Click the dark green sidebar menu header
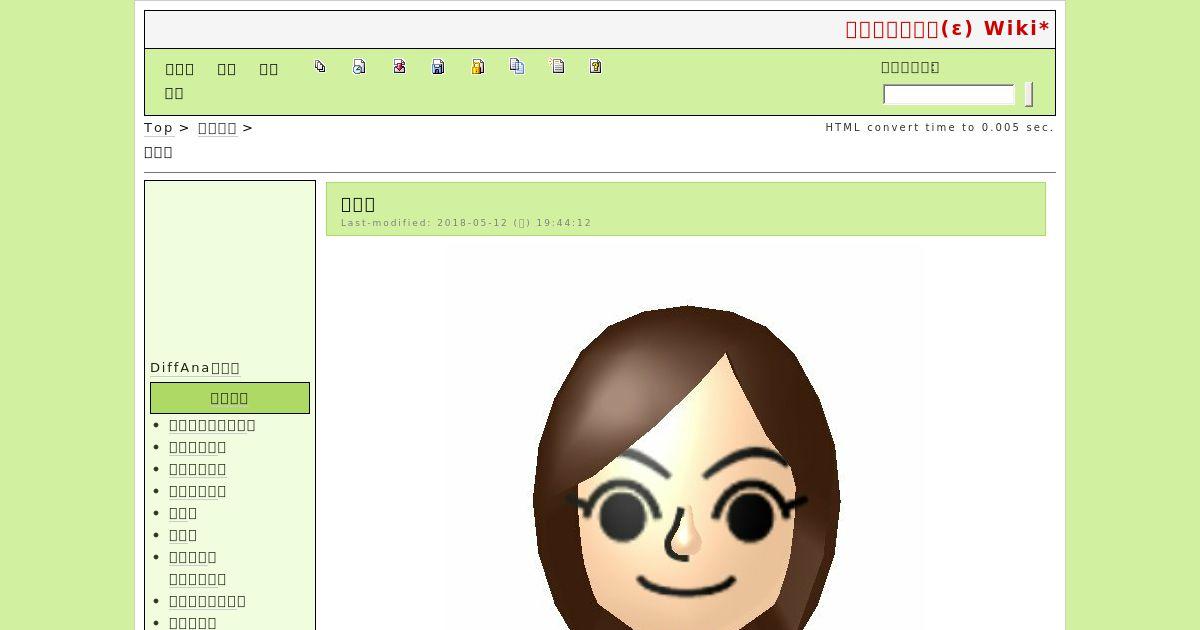Screen dimensions: 1200x630 tap(230, 398)
